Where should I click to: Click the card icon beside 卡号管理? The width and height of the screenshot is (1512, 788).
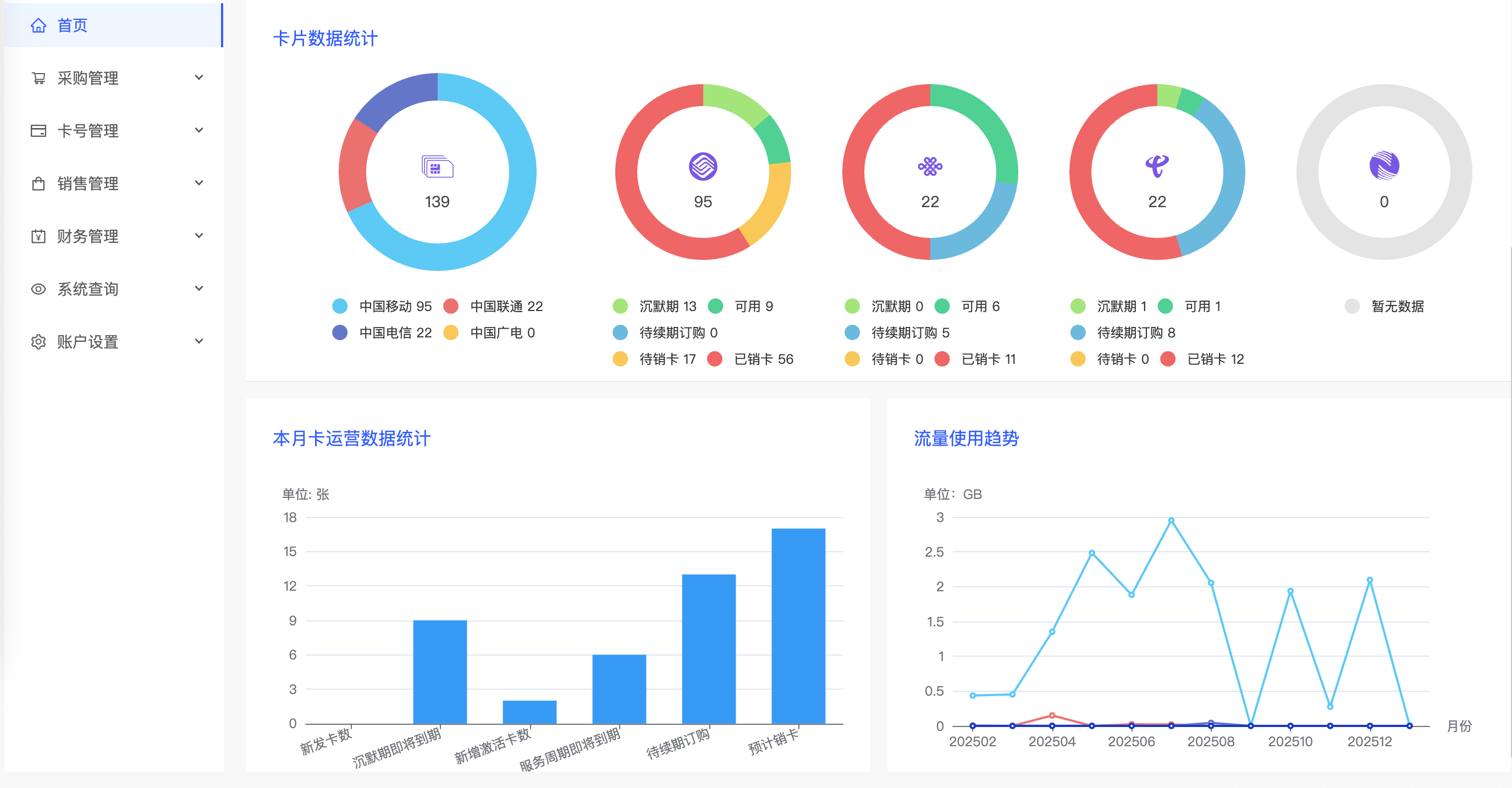coord(38,131)
